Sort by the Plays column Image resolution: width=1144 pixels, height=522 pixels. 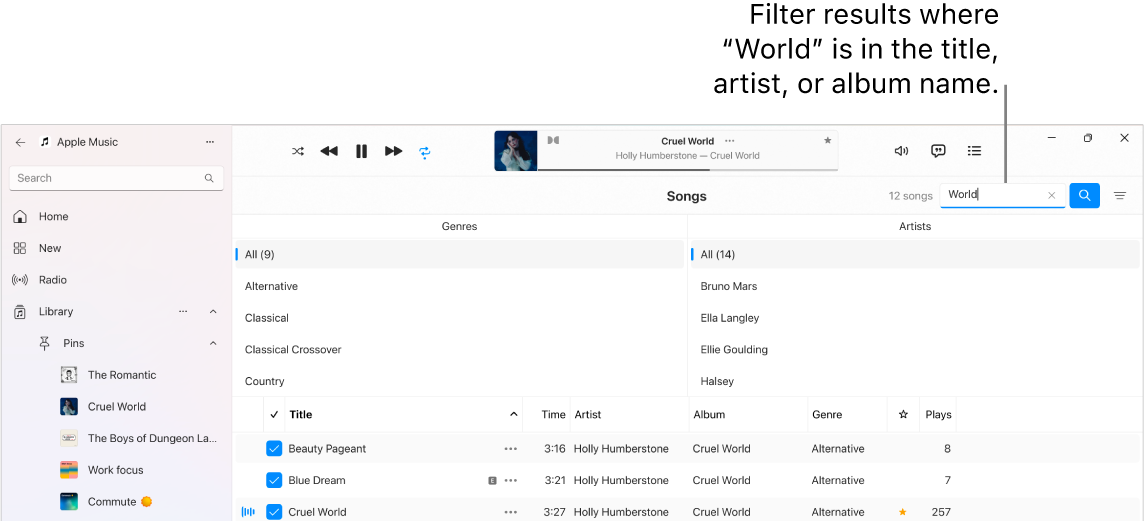(x=938, y=415)
